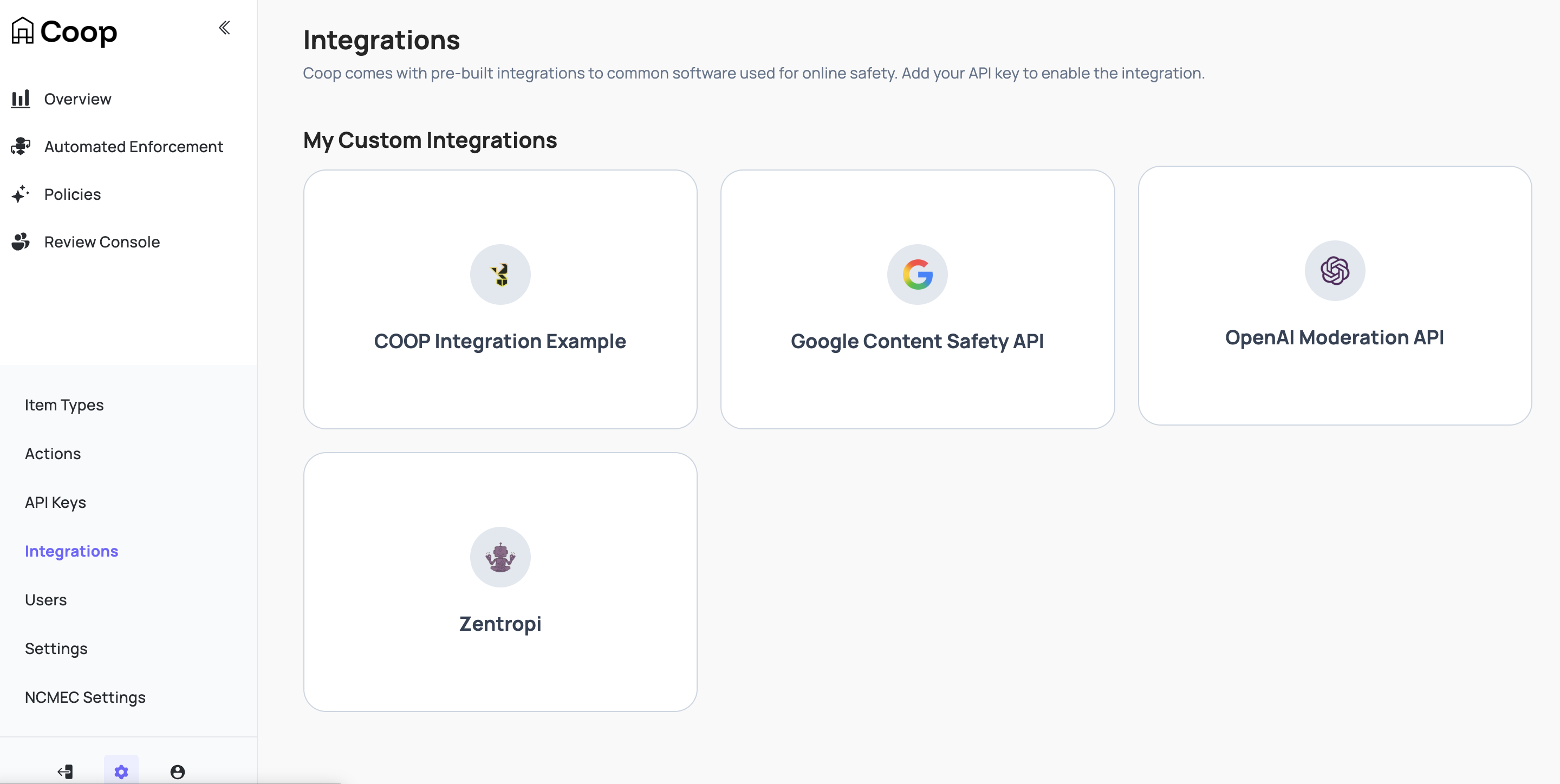The height and width of the screenshot is (784, 1560).
Task: Click the OpenAI logo icon
Action: pos(1335,271)
